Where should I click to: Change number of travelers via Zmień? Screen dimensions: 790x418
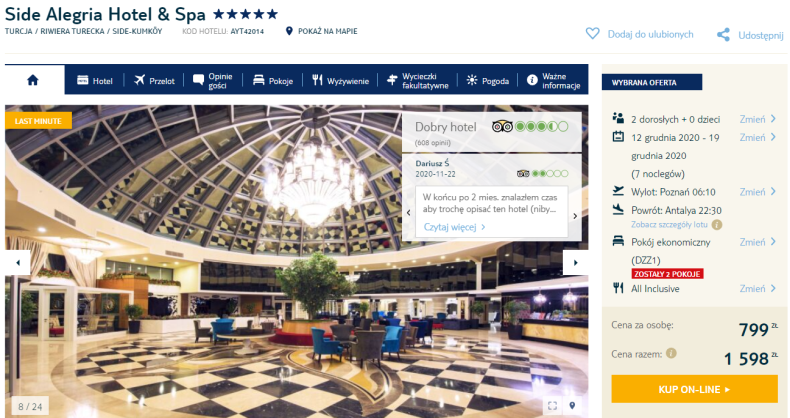pyautogui.click(x=757, y=119)
